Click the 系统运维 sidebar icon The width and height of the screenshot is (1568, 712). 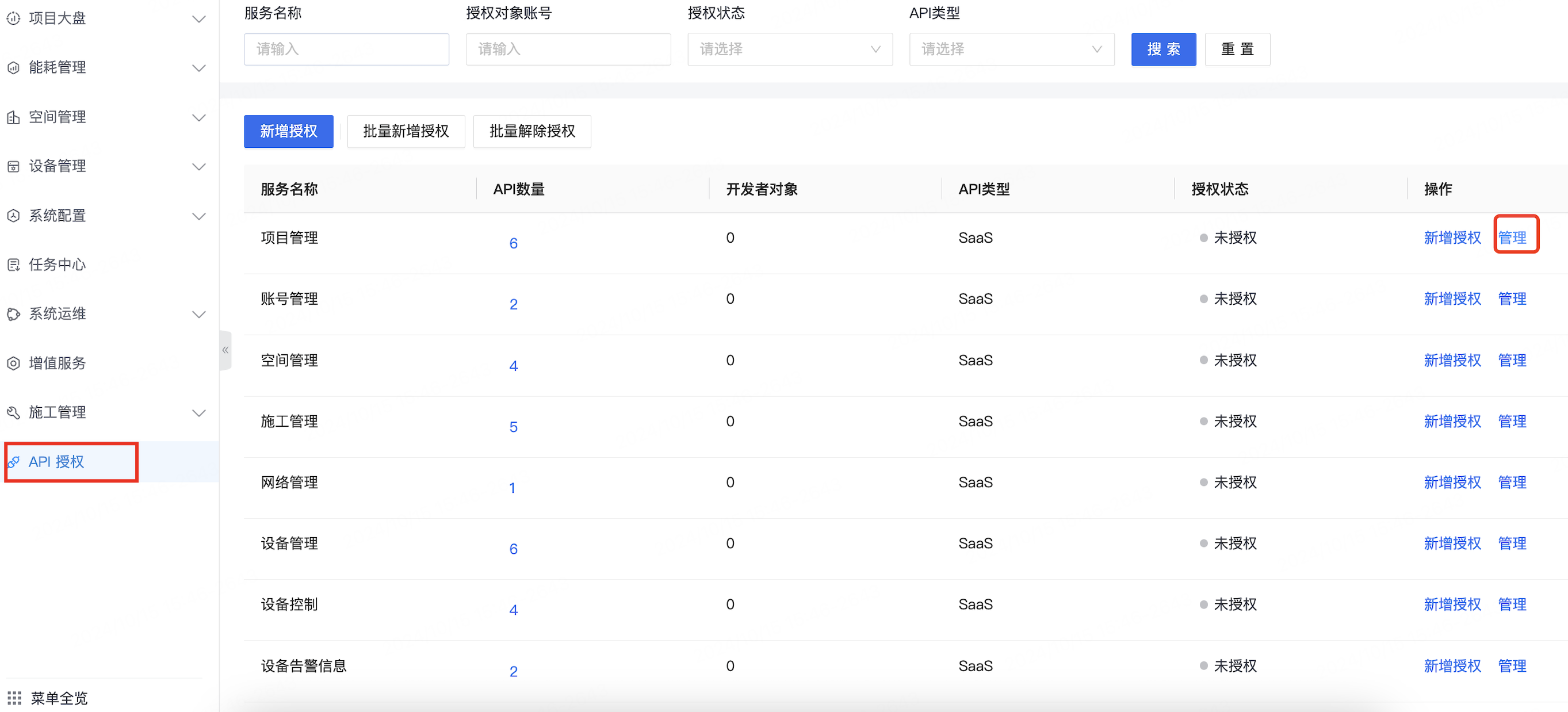13,314
